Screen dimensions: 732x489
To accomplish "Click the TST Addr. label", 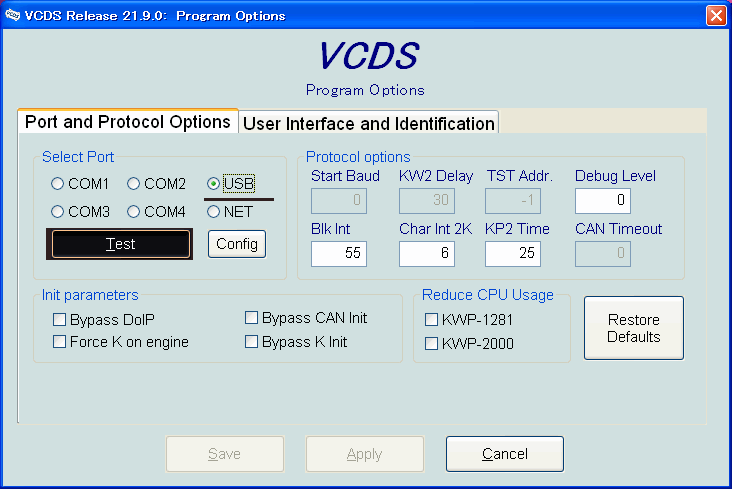I will [x=520, y=176].
